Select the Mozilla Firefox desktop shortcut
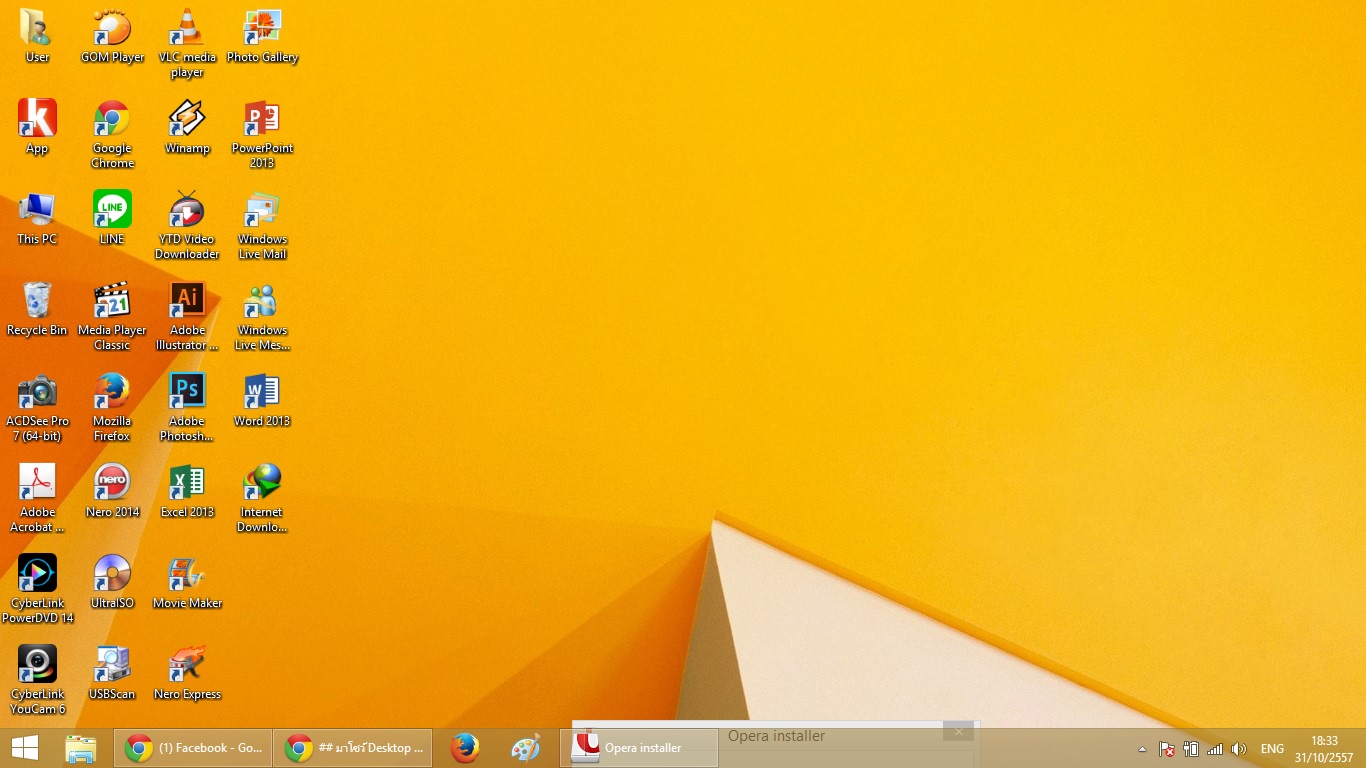The image size is (1366, 768). click(x=112, y=408)
